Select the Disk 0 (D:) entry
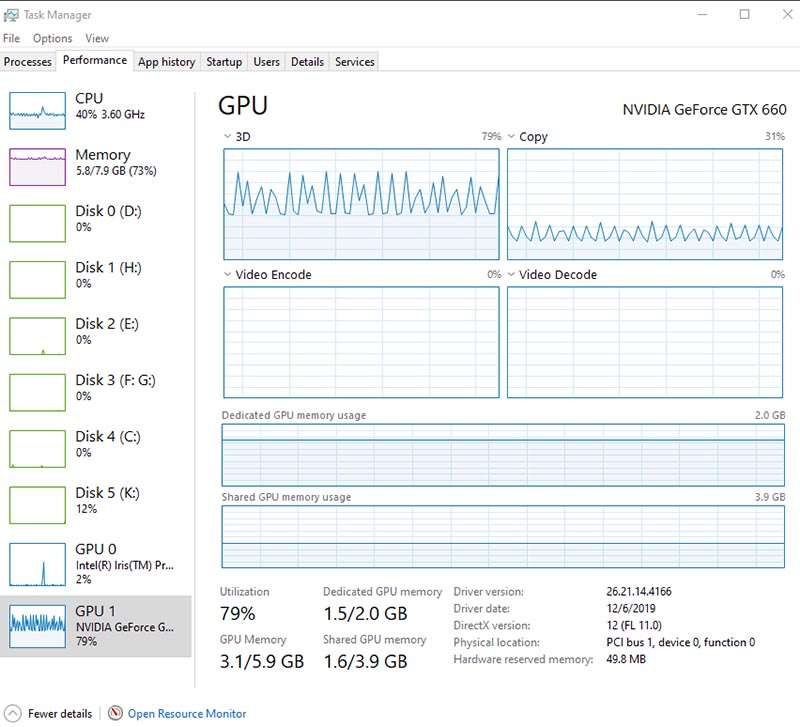 pos(96,223)
